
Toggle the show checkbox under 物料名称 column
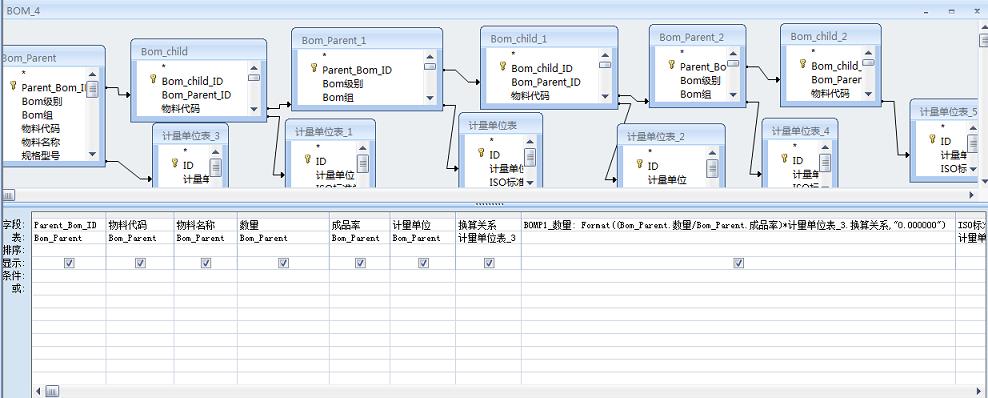coord(206,263)
